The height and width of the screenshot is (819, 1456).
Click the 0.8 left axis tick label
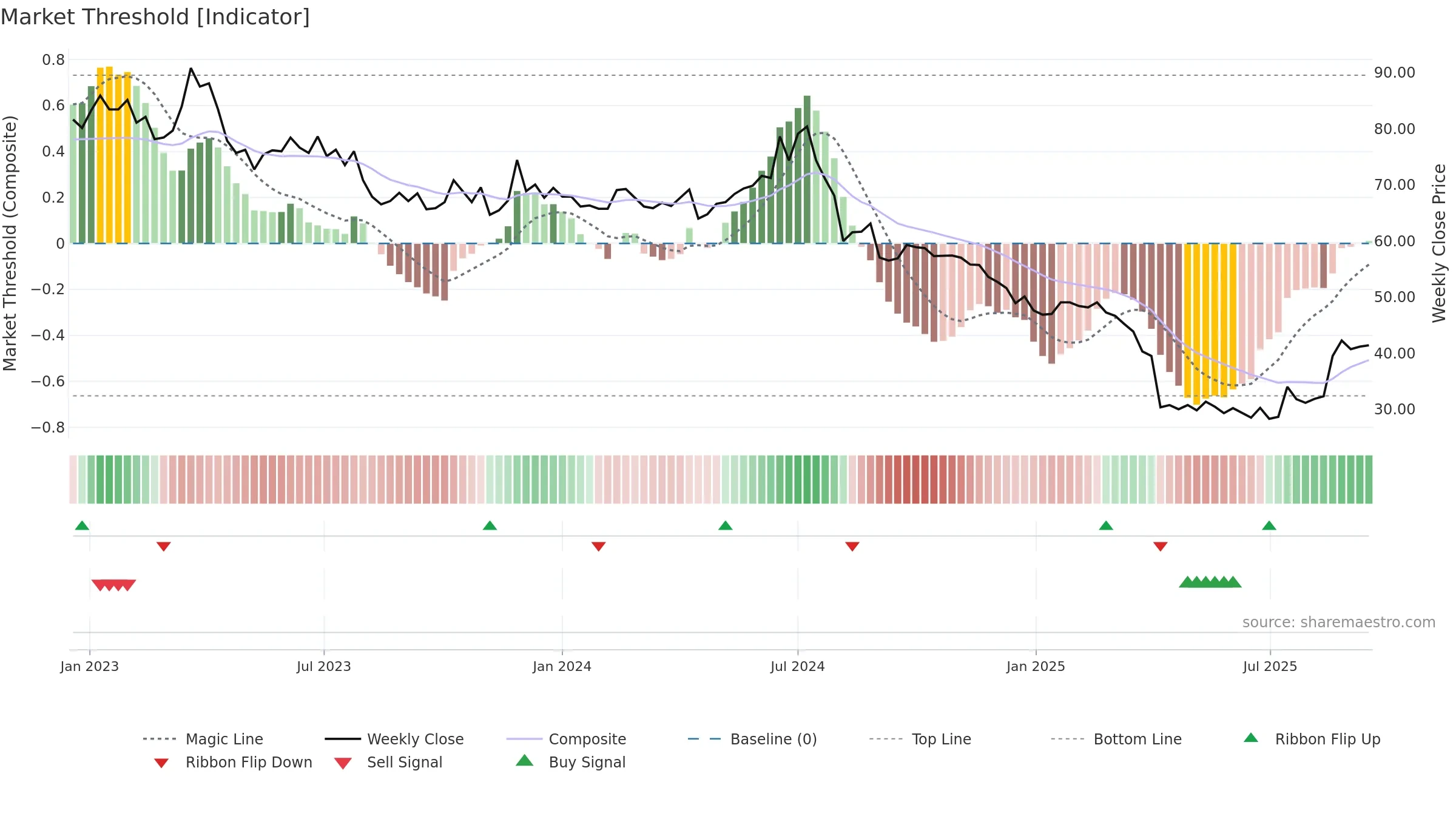click(53, 59)
